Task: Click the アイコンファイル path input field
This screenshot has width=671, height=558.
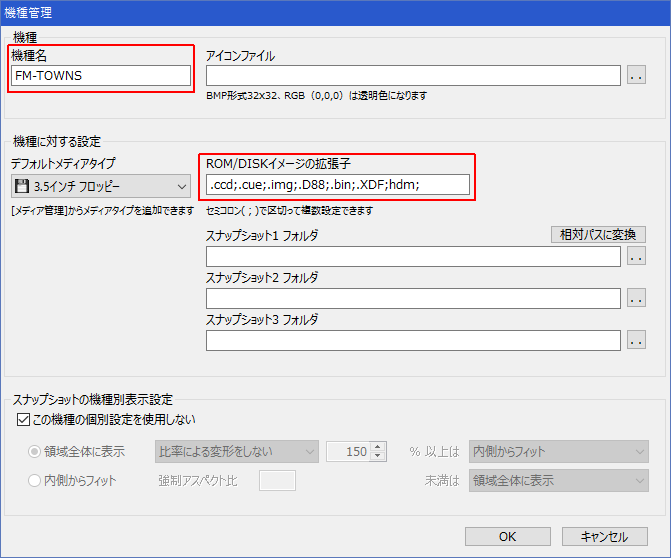Action: coord(413,76)
